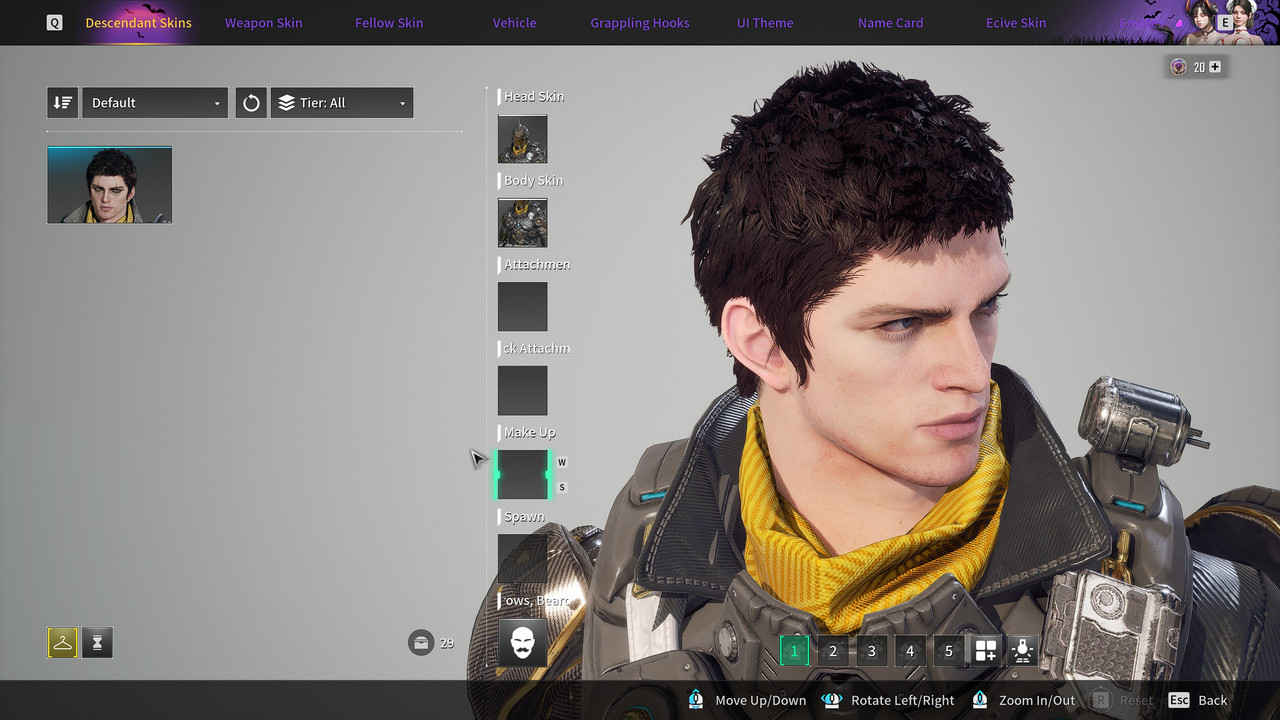The height and width of the screenshot is (720, 1280).
Task: Click the Zoom In/Out mouse hint
Action: [1023, 700]
